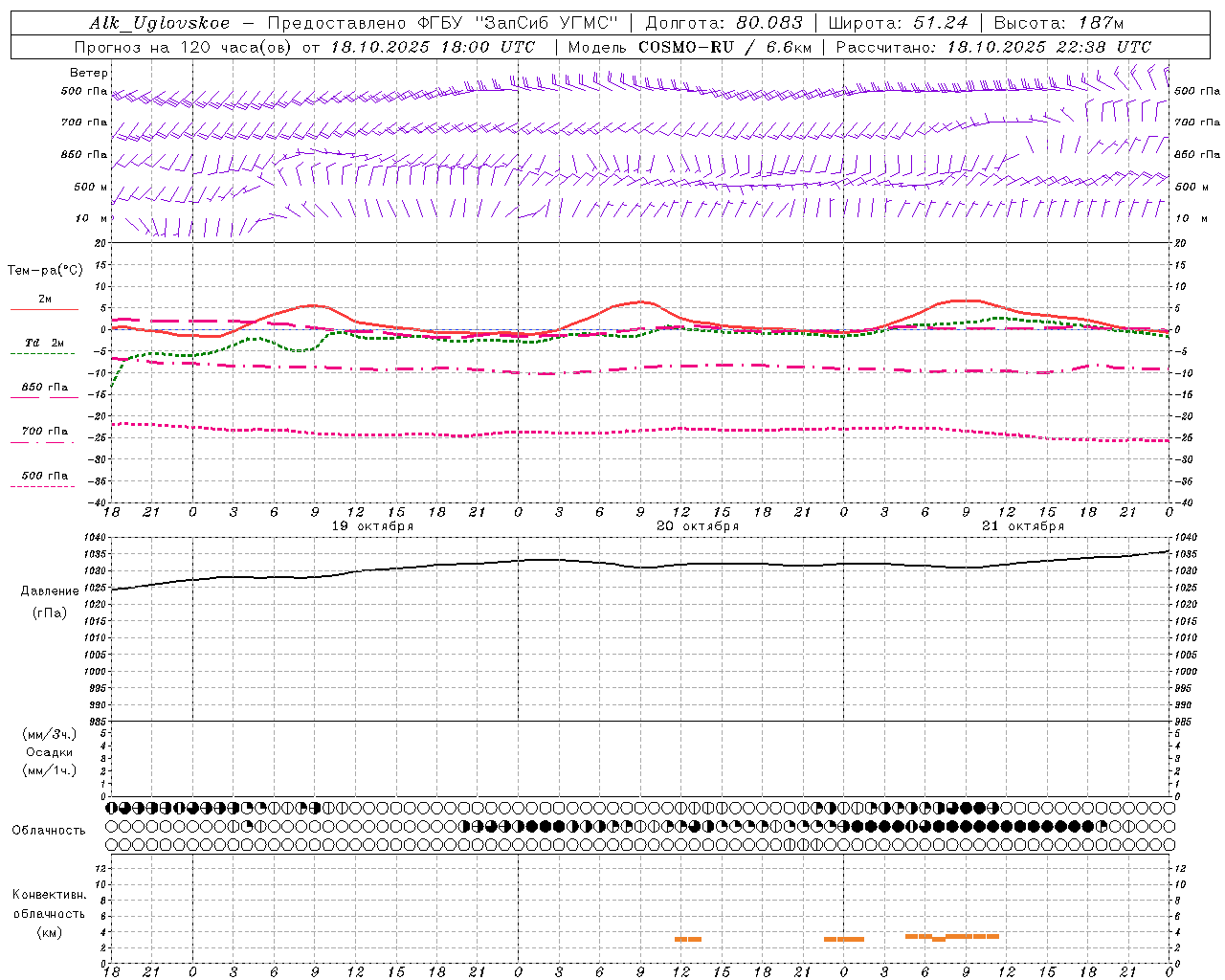
Task: Click the Облачность cloud cover row label
Action: [x=49, y=831]
